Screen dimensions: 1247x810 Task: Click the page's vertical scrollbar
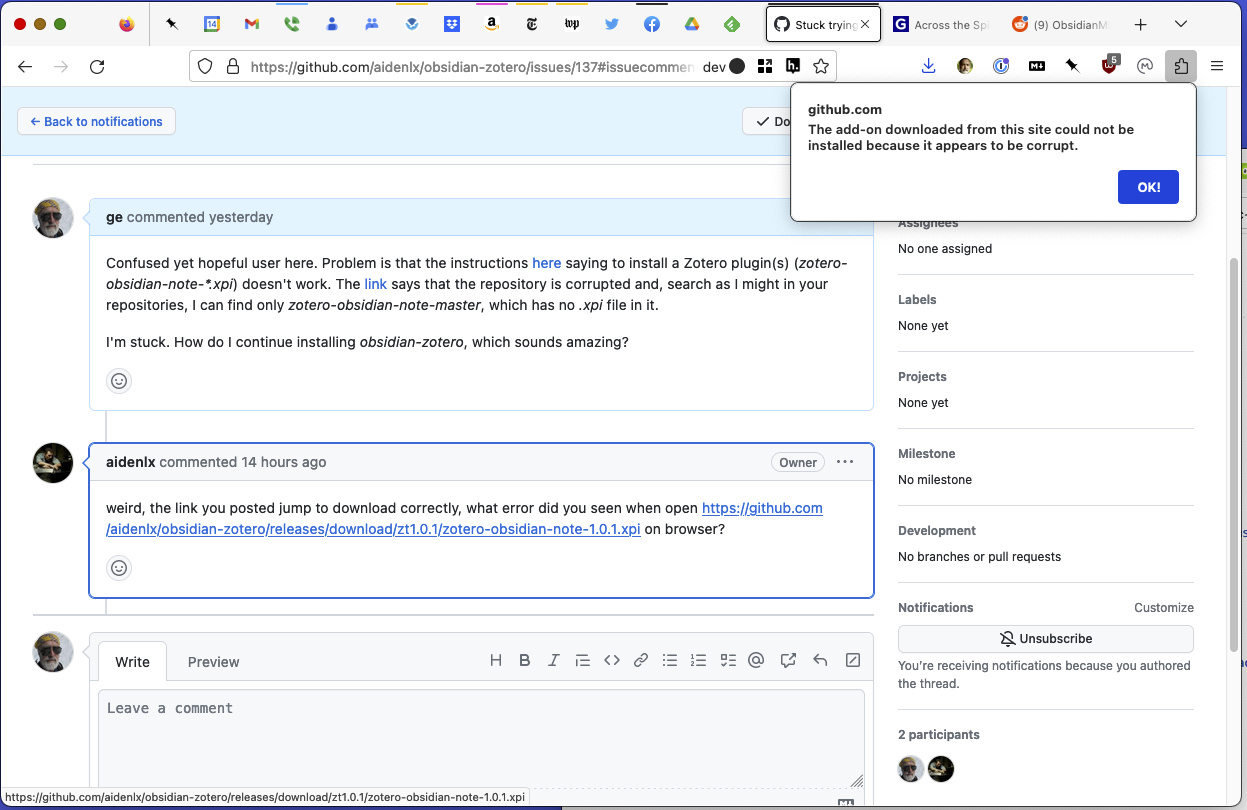[x=1233, y=400]
